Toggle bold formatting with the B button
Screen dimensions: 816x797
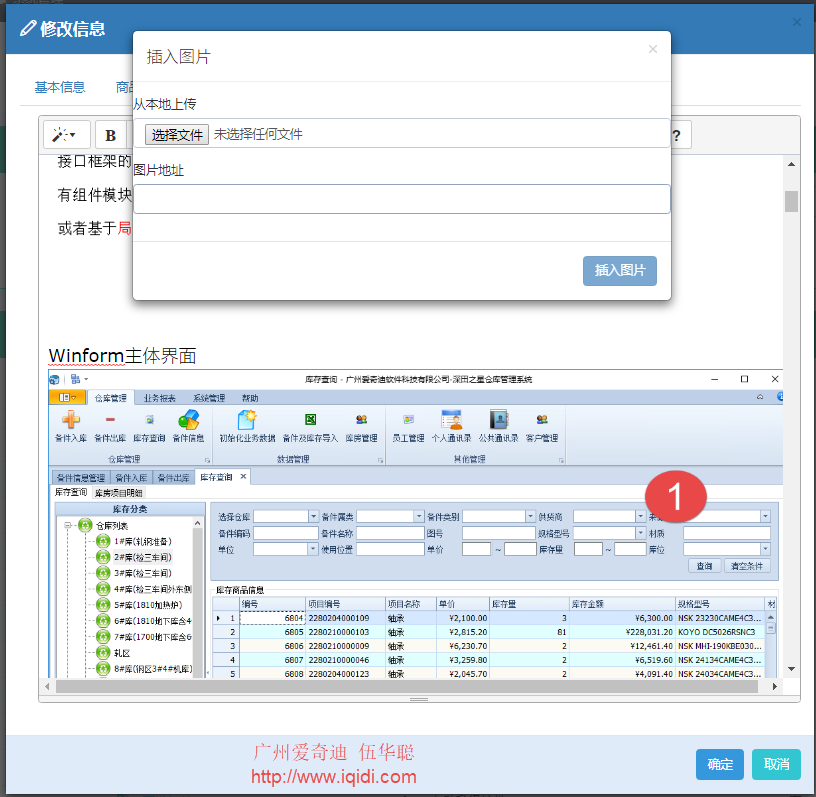click(x=111, y=135)
